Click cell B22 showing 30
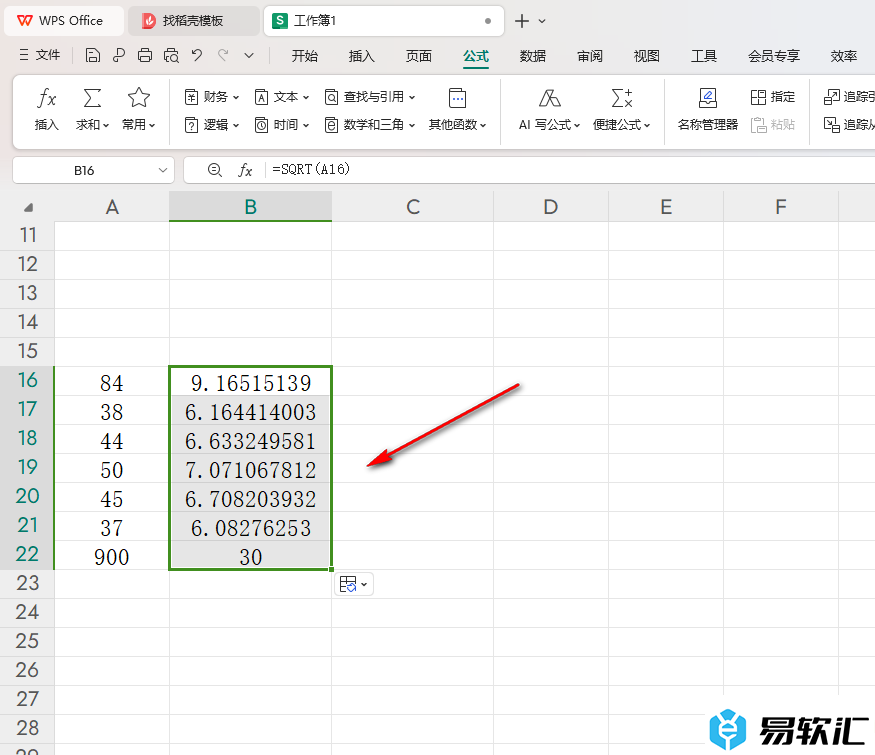This screenshot has width=875, height=755. click(x=251, y=556)
